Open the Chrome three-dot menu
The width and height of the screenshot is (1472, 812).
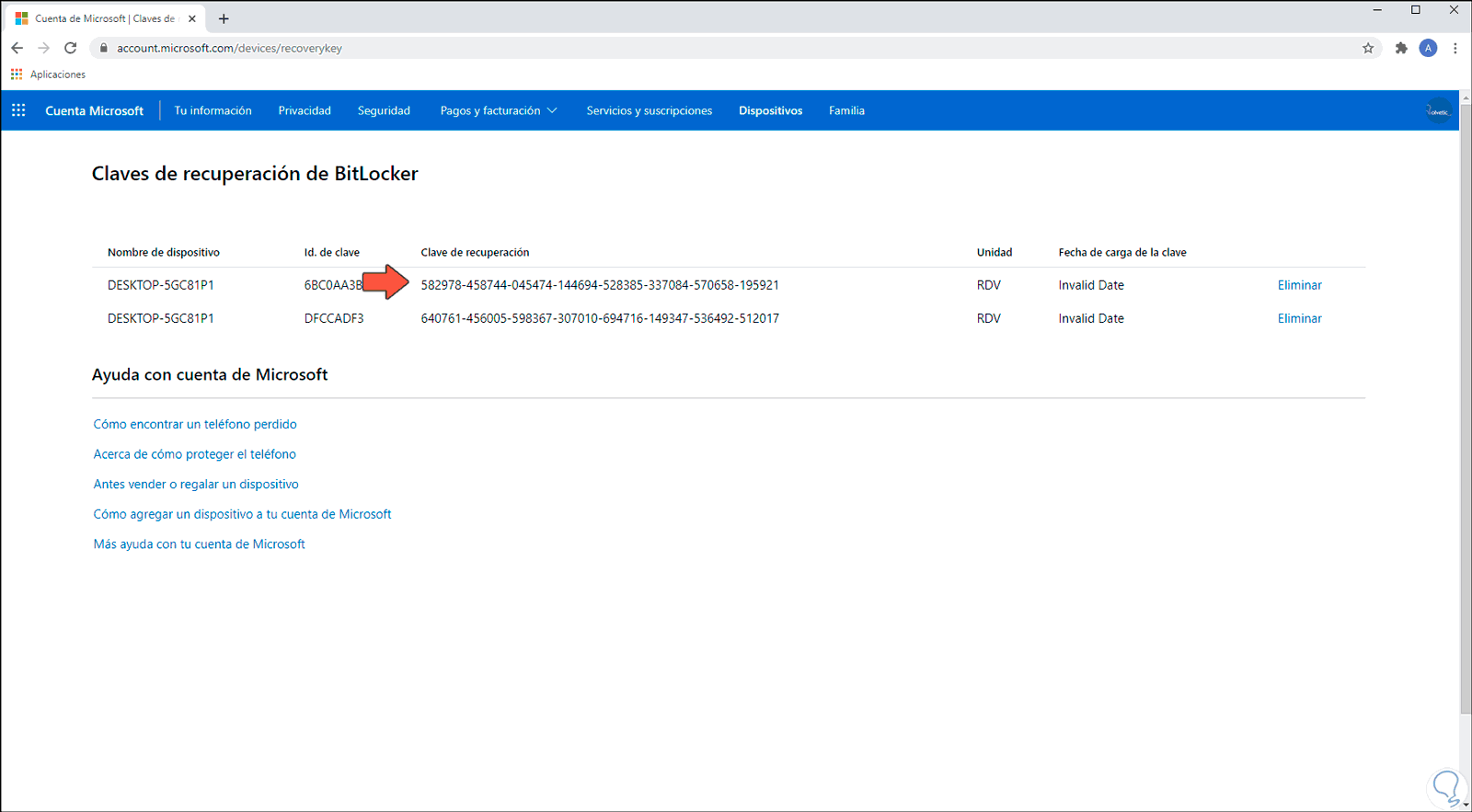[x=1455, y=48]
